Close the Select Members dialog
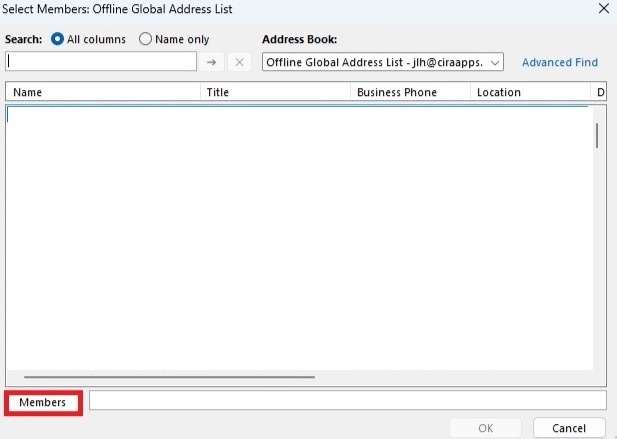This screenshot has height=439, width=617. click(604, 8)
